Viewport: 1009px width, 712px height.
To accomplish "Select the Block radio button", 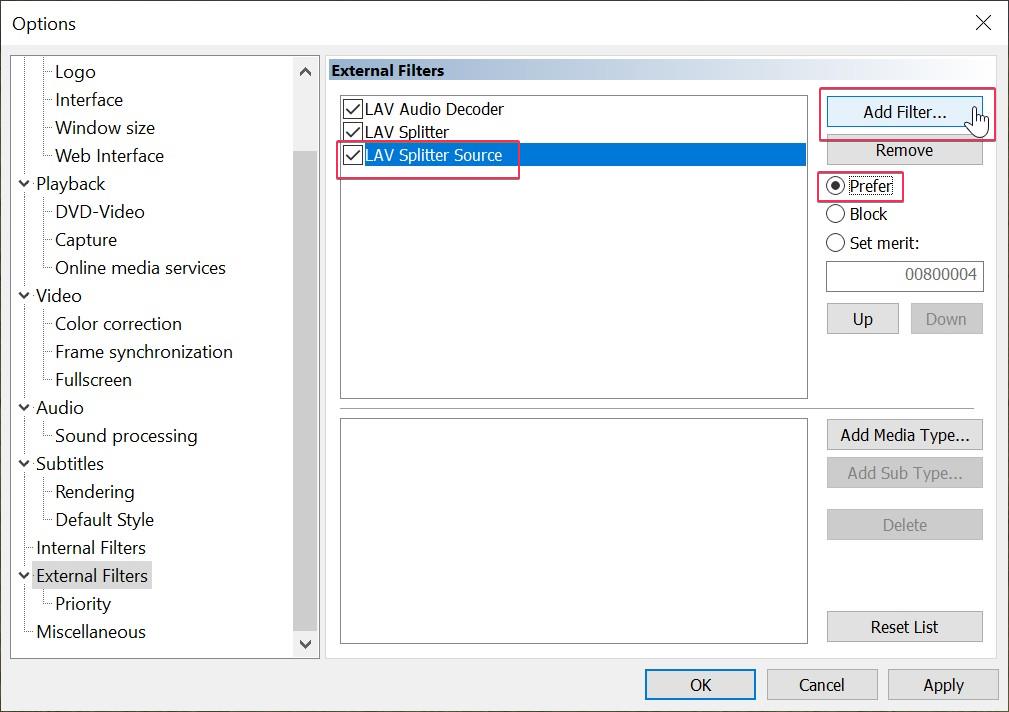I will point(835,214).
